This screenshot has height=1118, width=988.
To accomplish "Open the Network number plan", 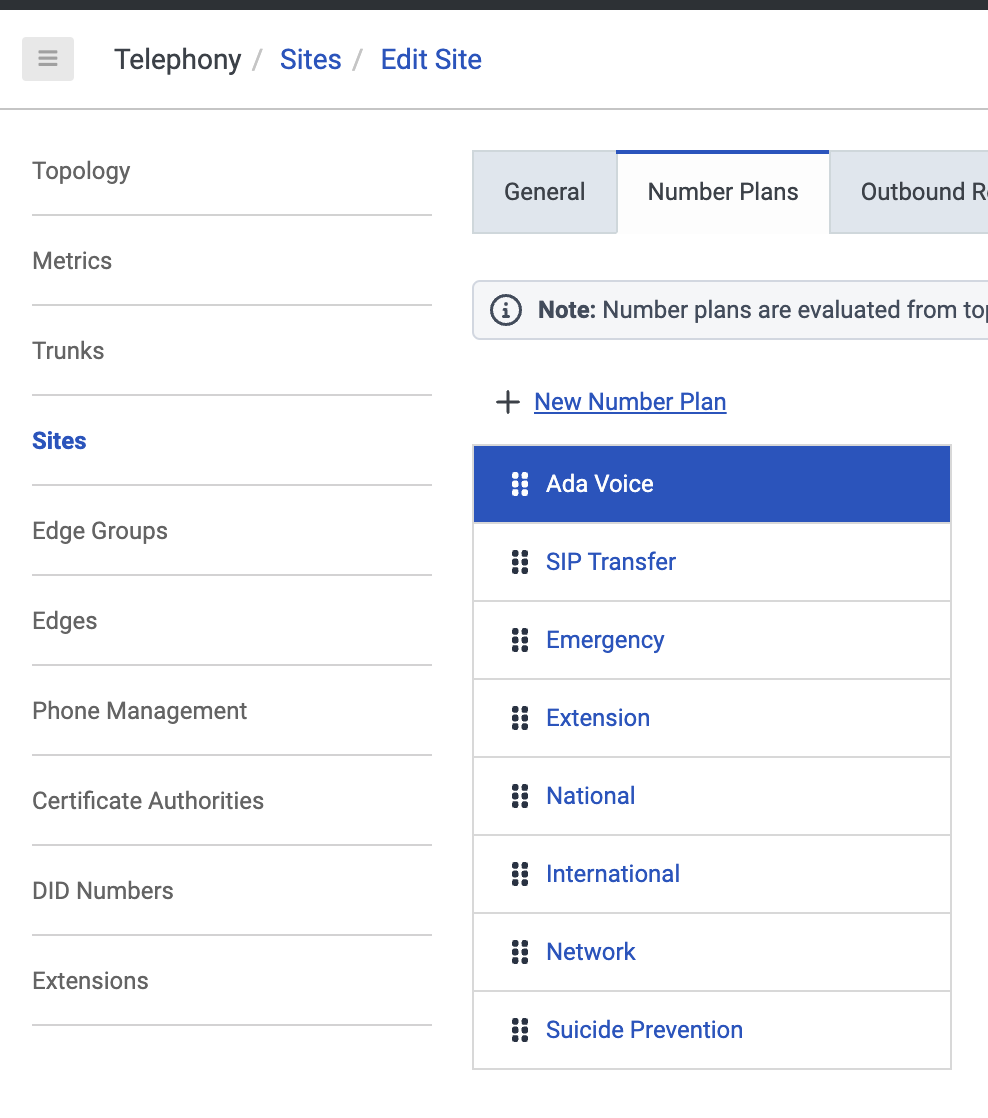I will click(x=590, y=952).
